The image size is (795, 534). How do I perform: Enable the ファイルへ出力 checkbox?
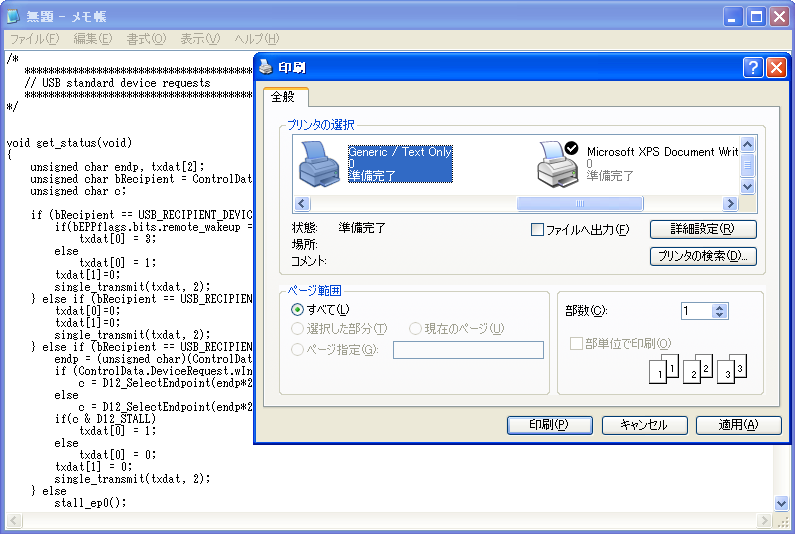(537, 230)
